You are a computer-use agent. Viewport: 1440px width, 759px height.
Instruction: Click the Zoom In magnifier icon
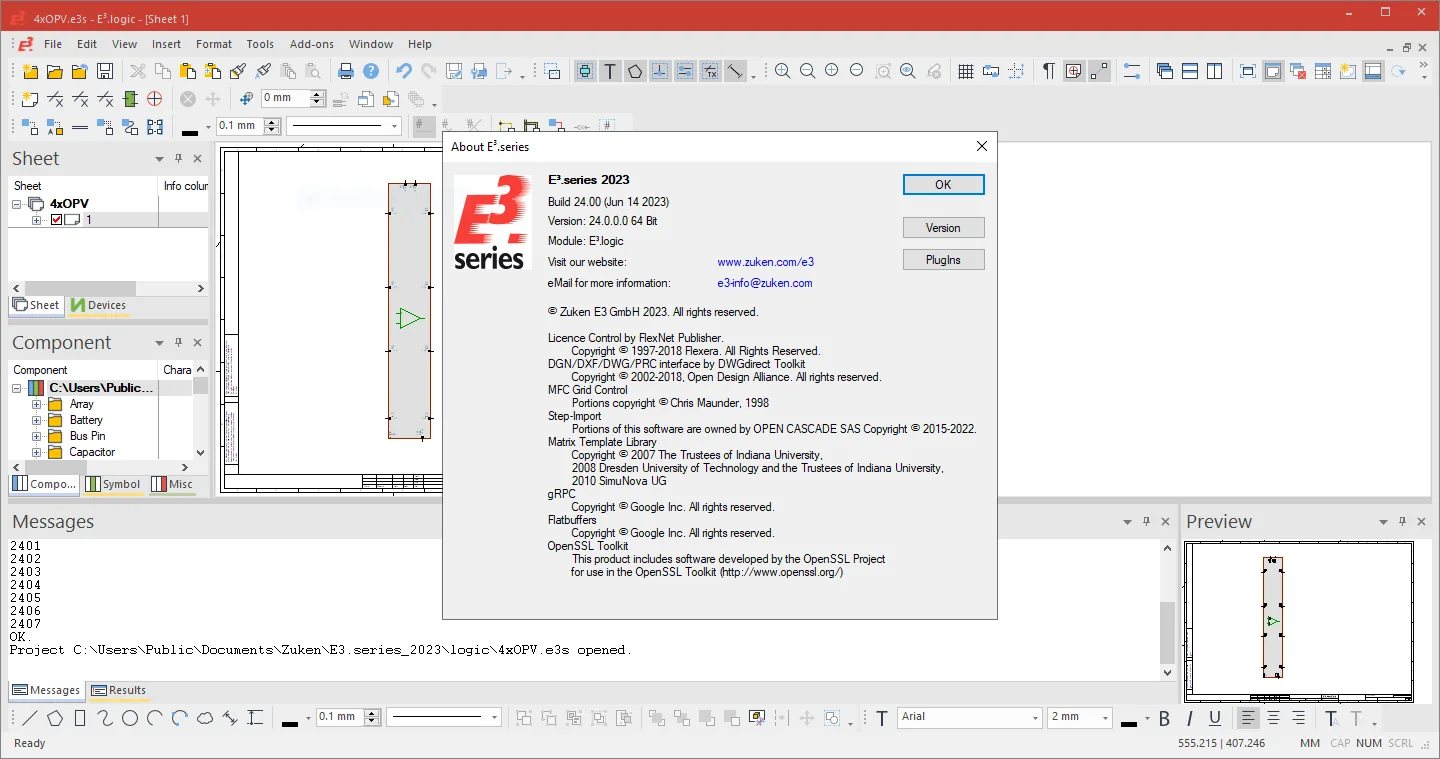(782, 71)
